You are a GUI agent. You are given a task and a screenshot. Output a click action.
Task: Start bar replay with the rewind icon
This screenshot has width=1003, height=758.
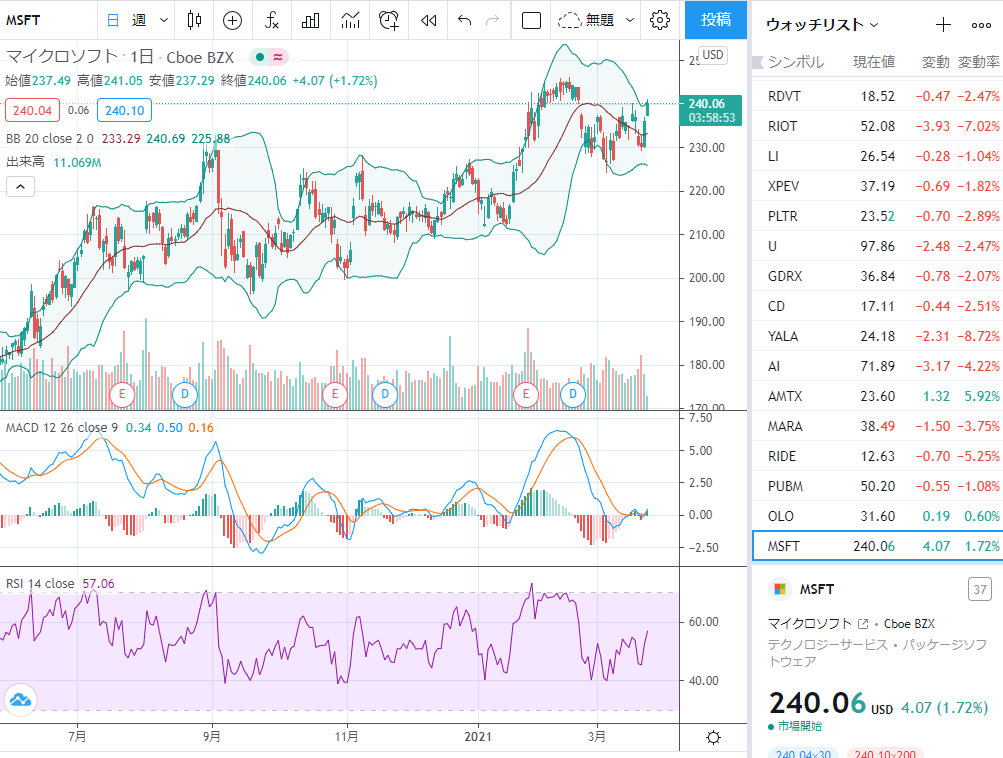pos(429,20)
